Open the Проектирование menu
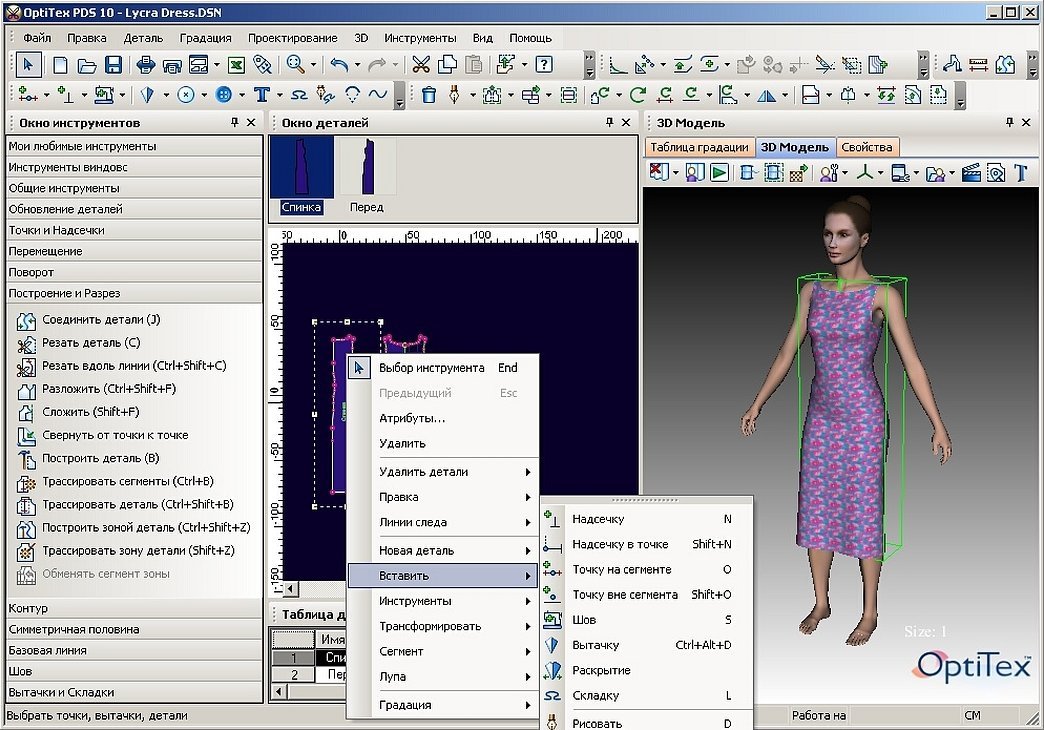 [x=293, y=38]
